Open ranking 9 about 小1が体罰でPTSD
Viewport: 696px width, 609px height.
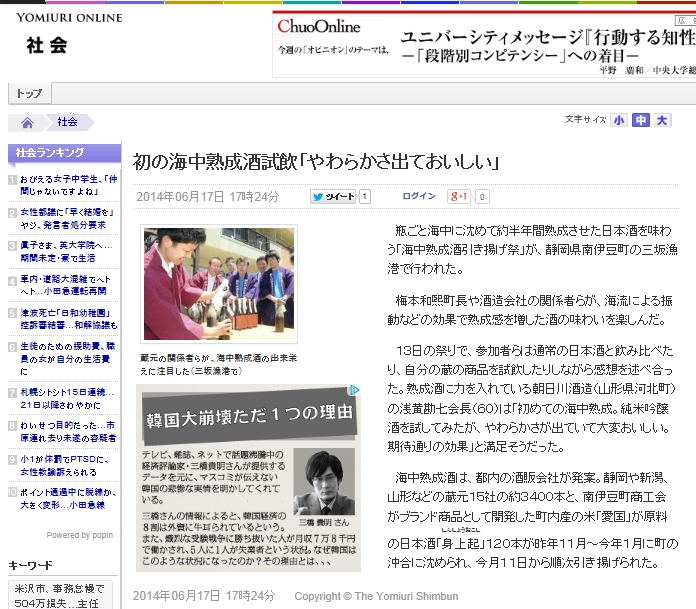point(64,465)
